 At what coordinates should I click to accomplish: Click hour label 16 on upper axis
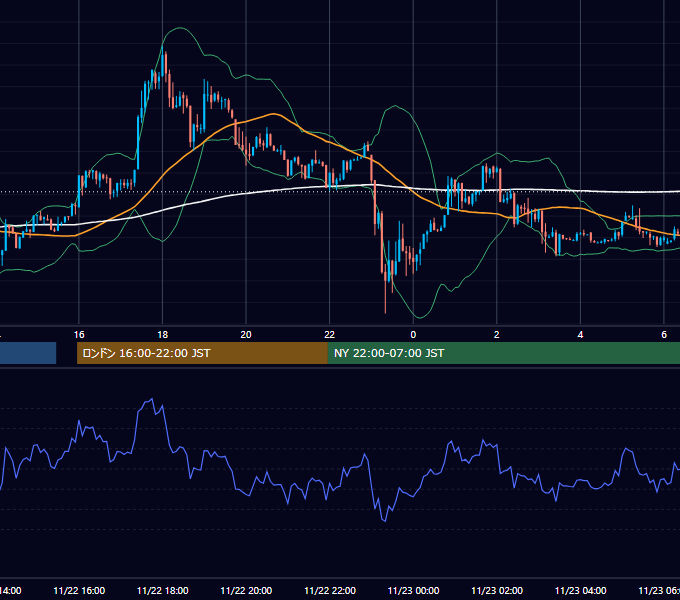79,335
